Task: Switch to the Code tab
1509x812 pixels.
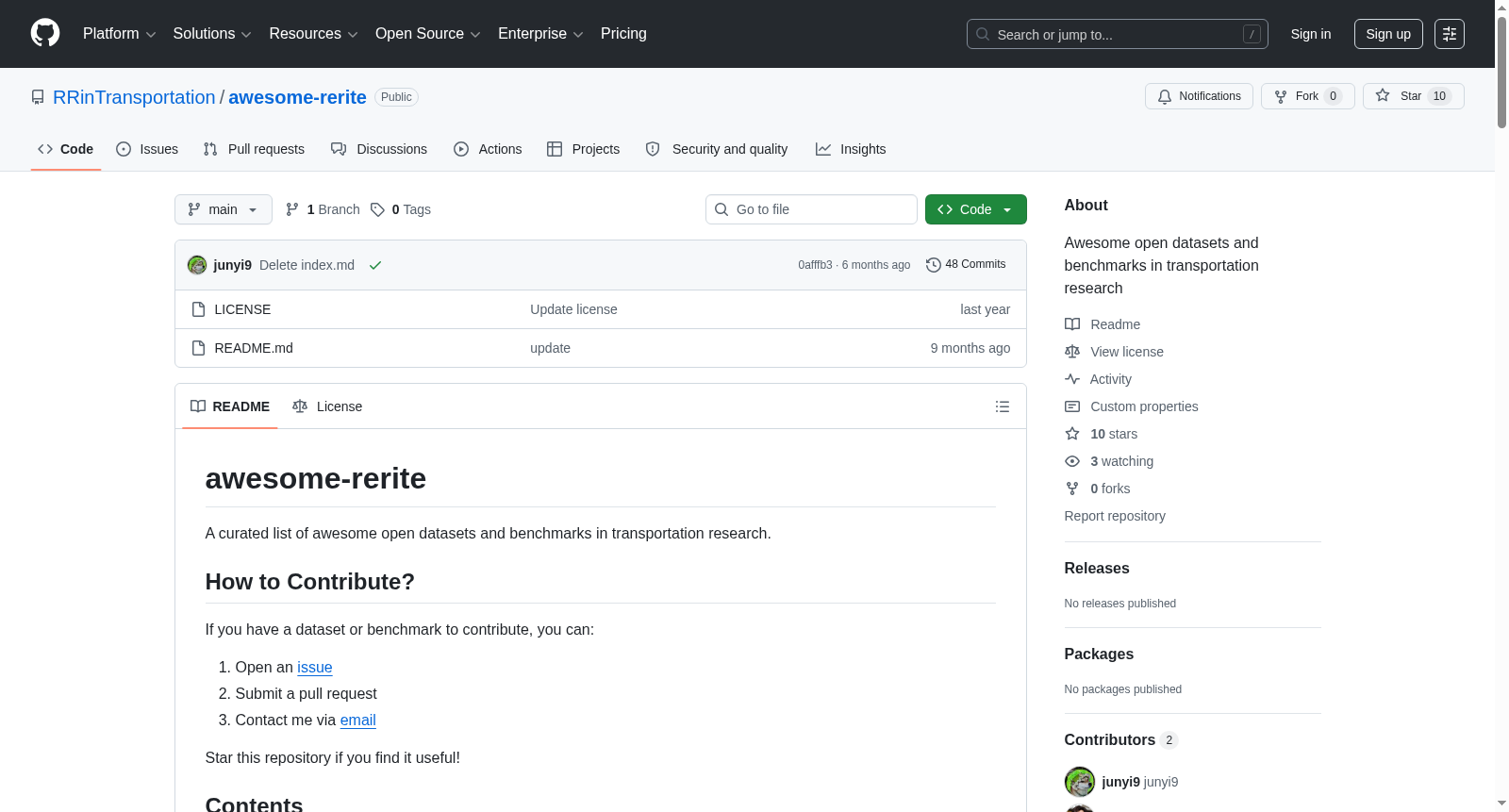Action: point(66,149)
